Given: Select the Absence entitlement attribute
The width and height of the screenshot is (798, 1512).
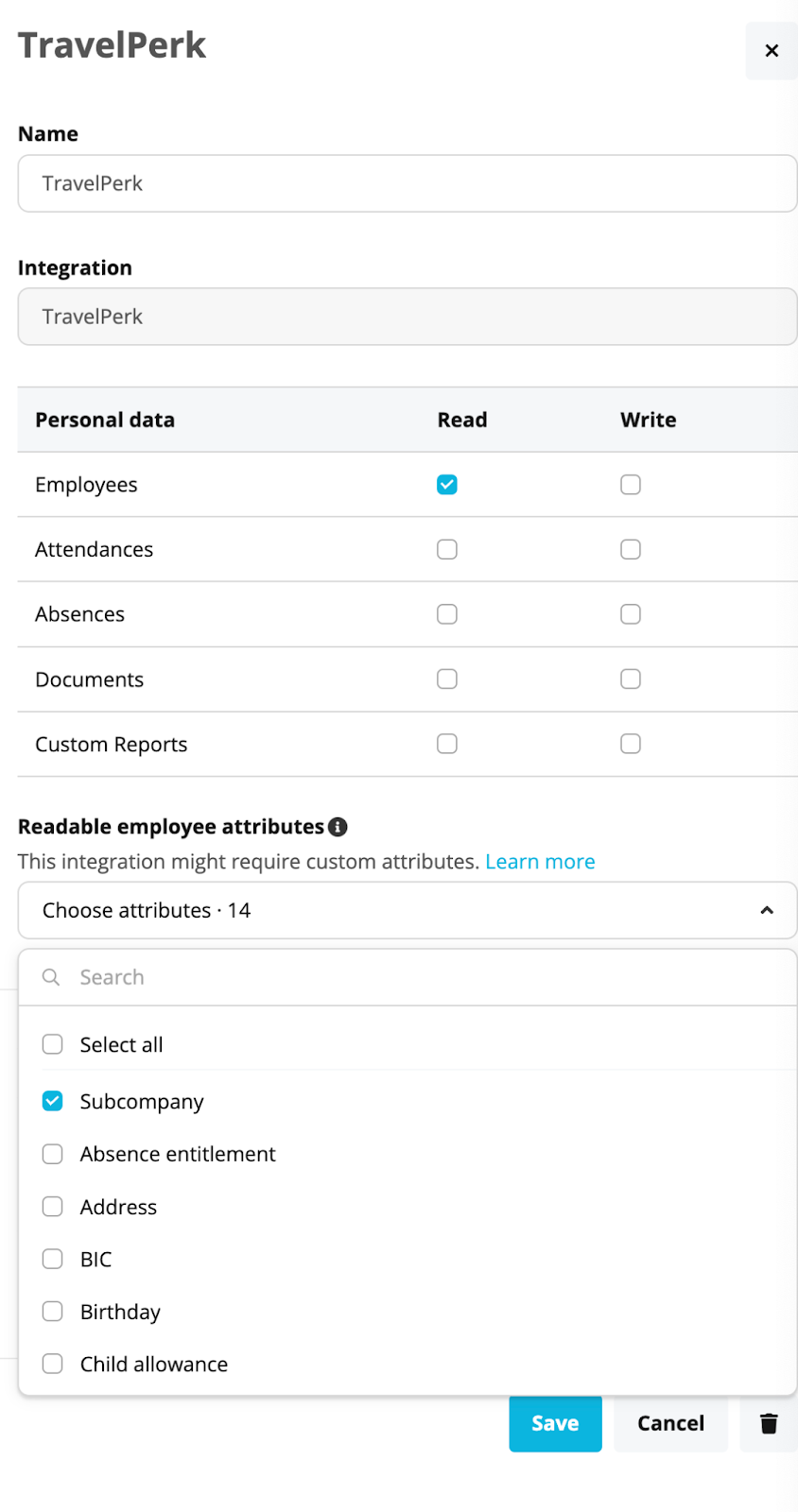Looking at the screenshot, I should pyautogui.click(x=53, y=1154).
